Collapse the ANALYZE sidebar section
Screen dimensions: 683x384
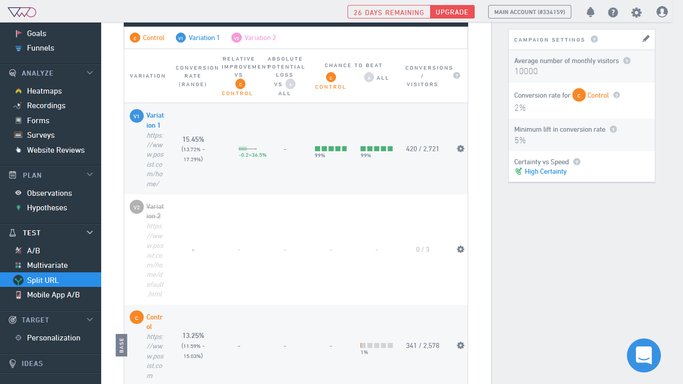click(90, 73)
